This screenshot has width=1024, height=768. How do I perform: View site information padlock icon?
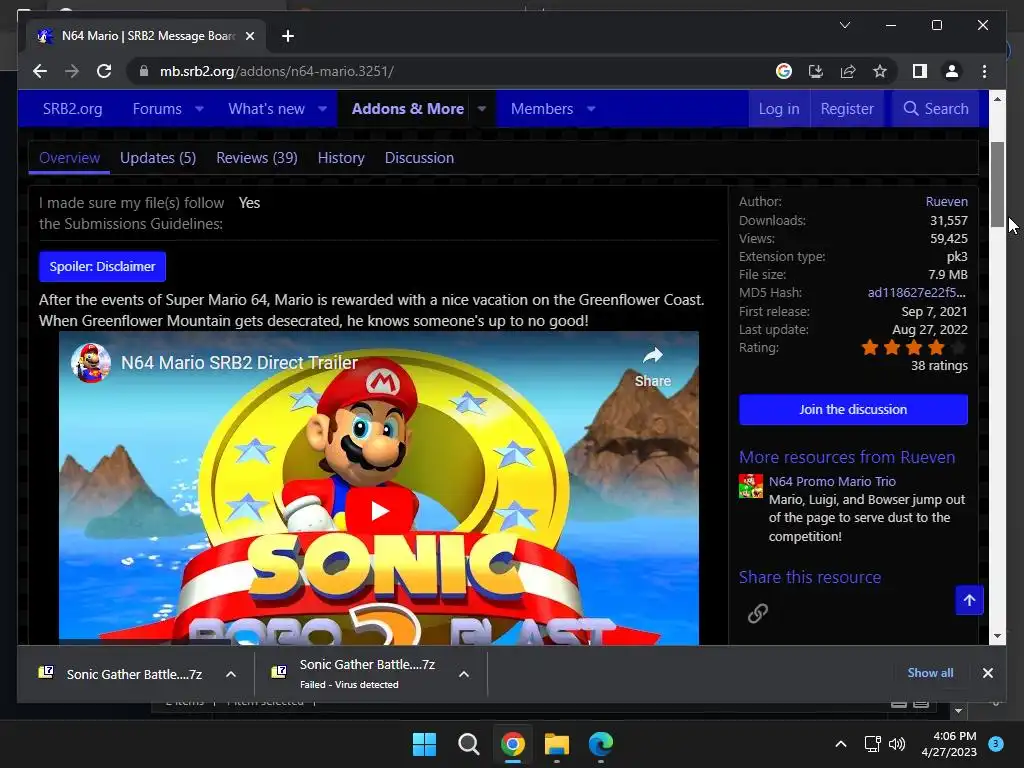tap(144, 71)
